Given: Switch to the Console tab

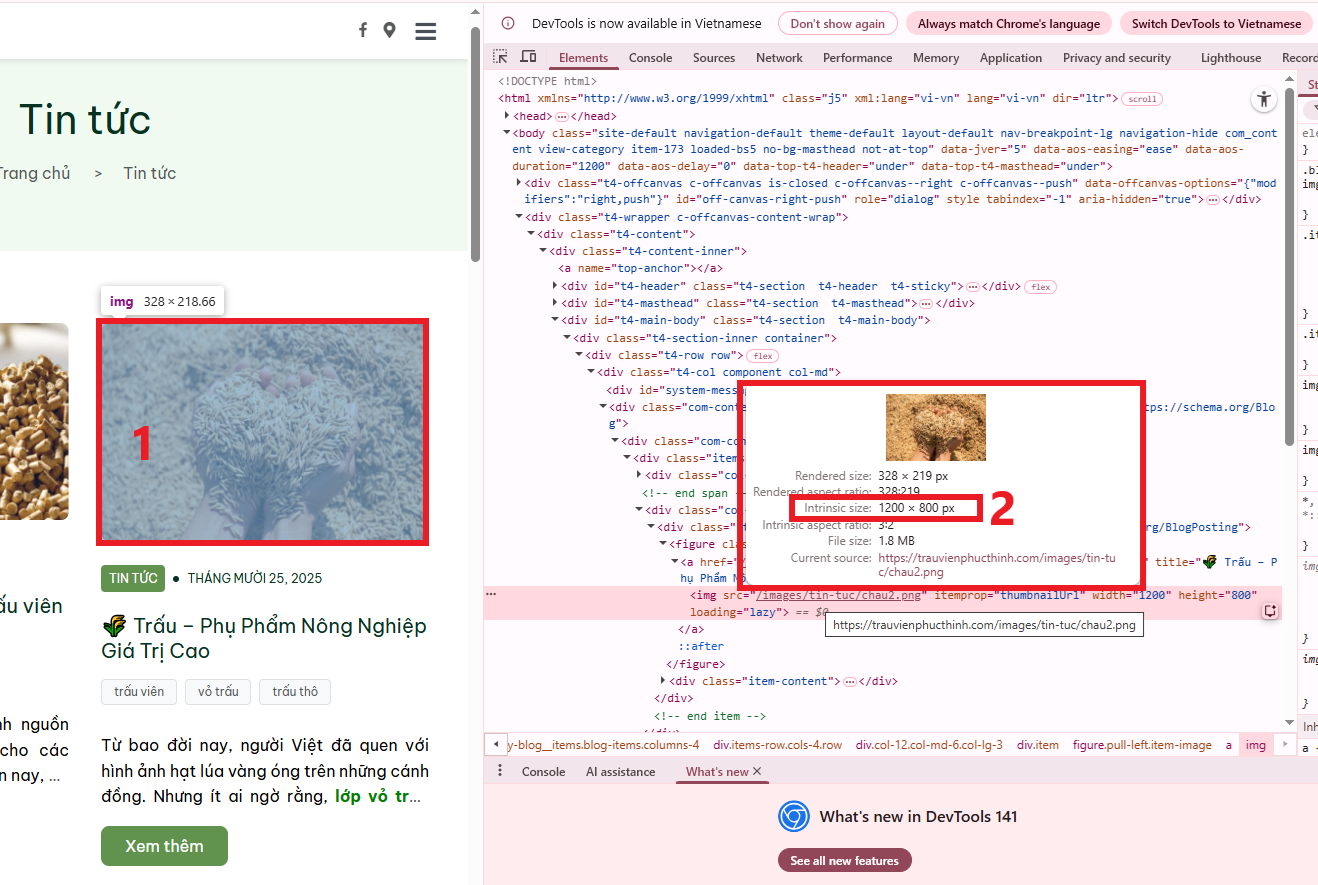Looking at the screenshot, I should tap(650, 58).
